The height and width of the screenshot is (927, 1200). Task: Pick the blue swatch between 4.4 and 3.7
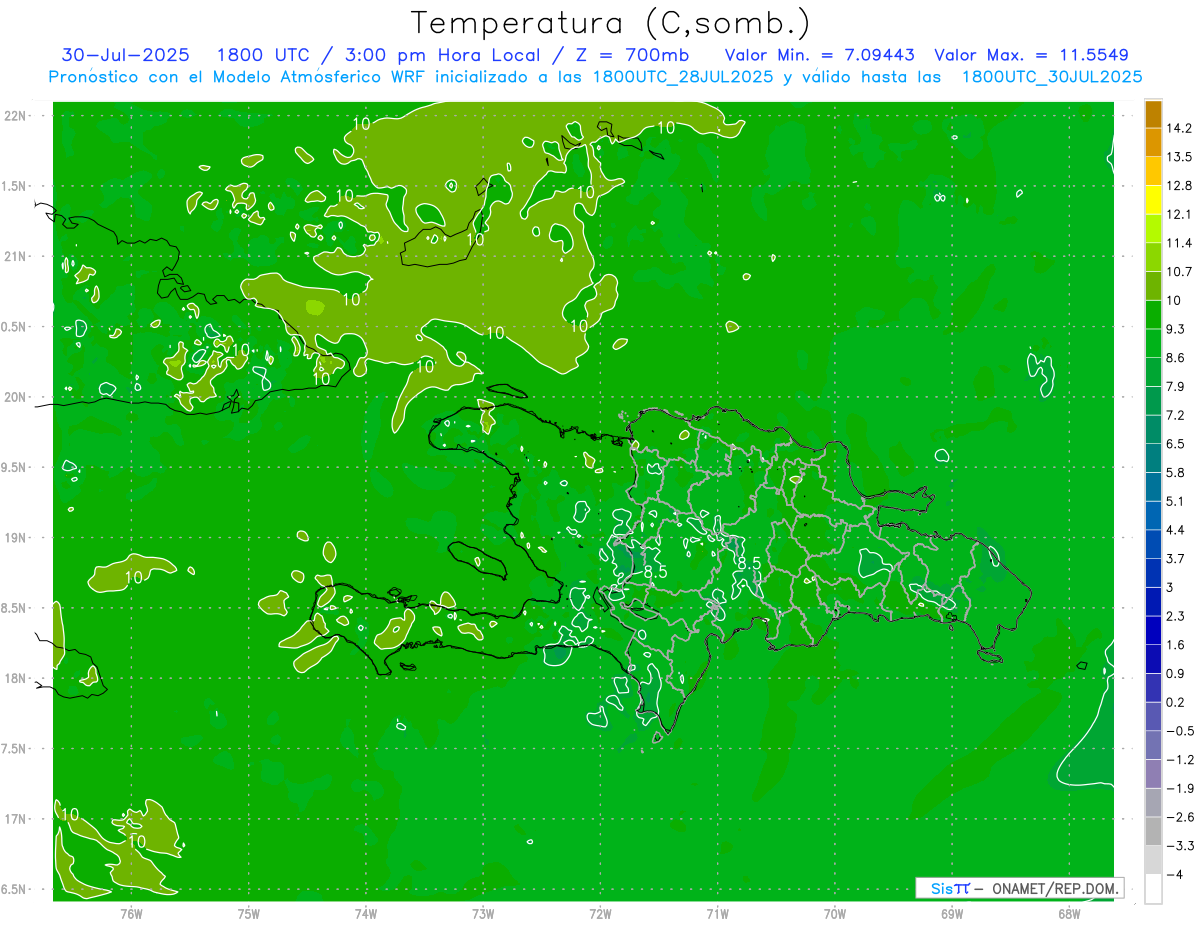(1153, 544)
